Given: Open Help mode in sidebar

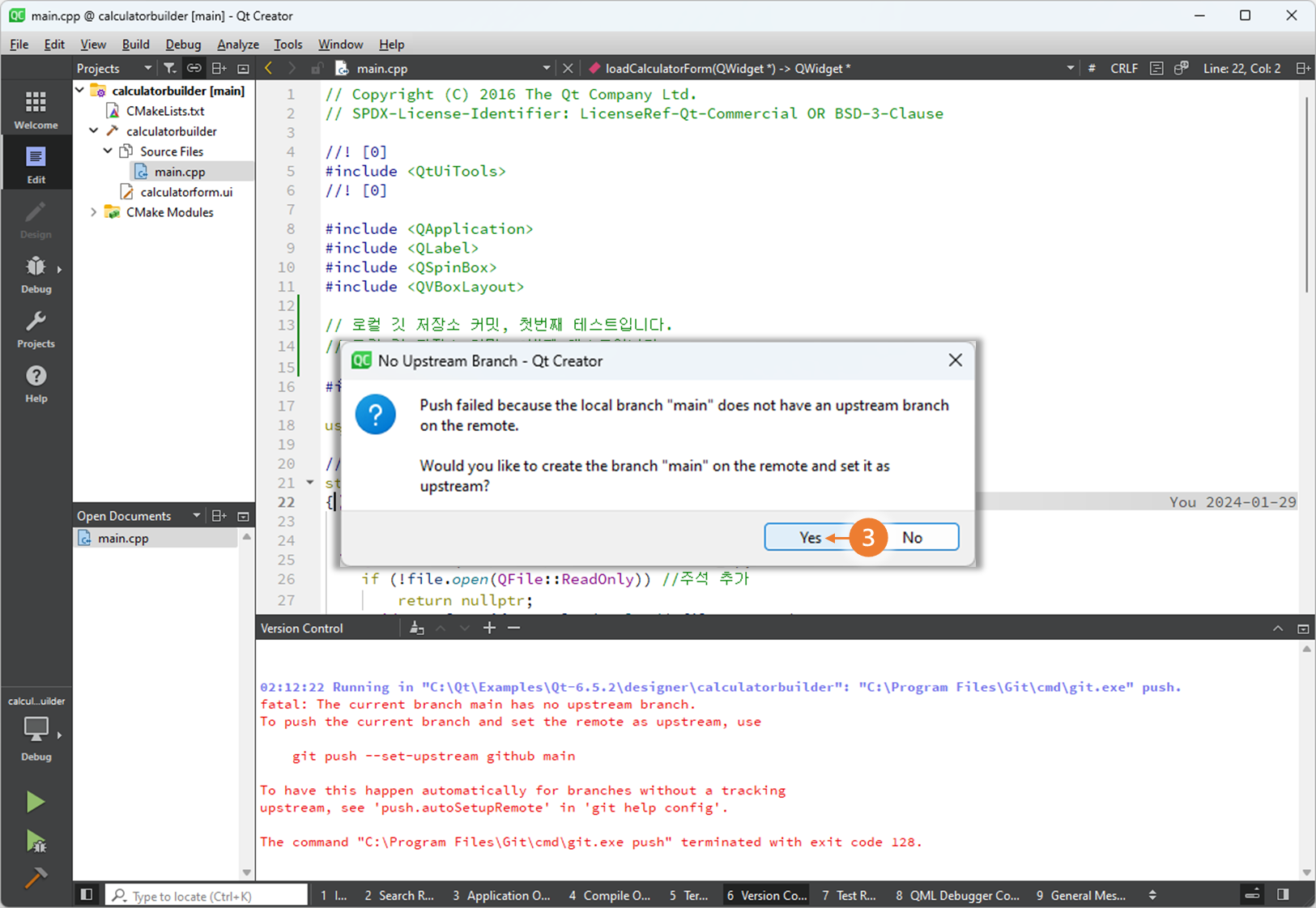Looking at the screenshot, I should point(36,383).
